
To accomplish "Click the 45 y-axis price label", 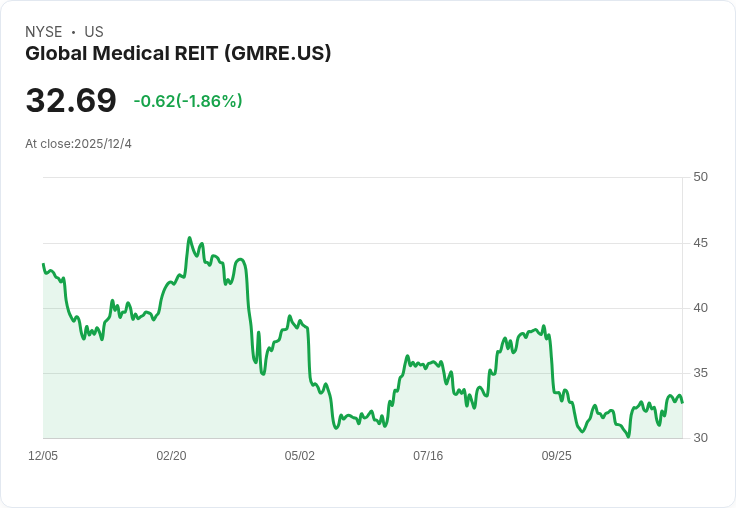I will click(700, 243).
